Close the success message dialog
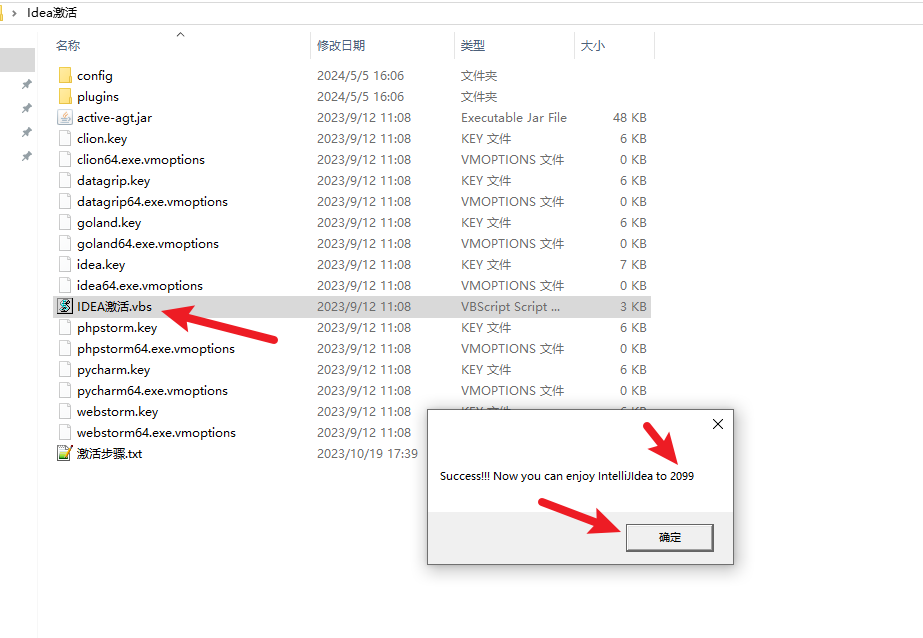Image resolution: width=923 pixels, height=638 pixels. click(718, 424)
